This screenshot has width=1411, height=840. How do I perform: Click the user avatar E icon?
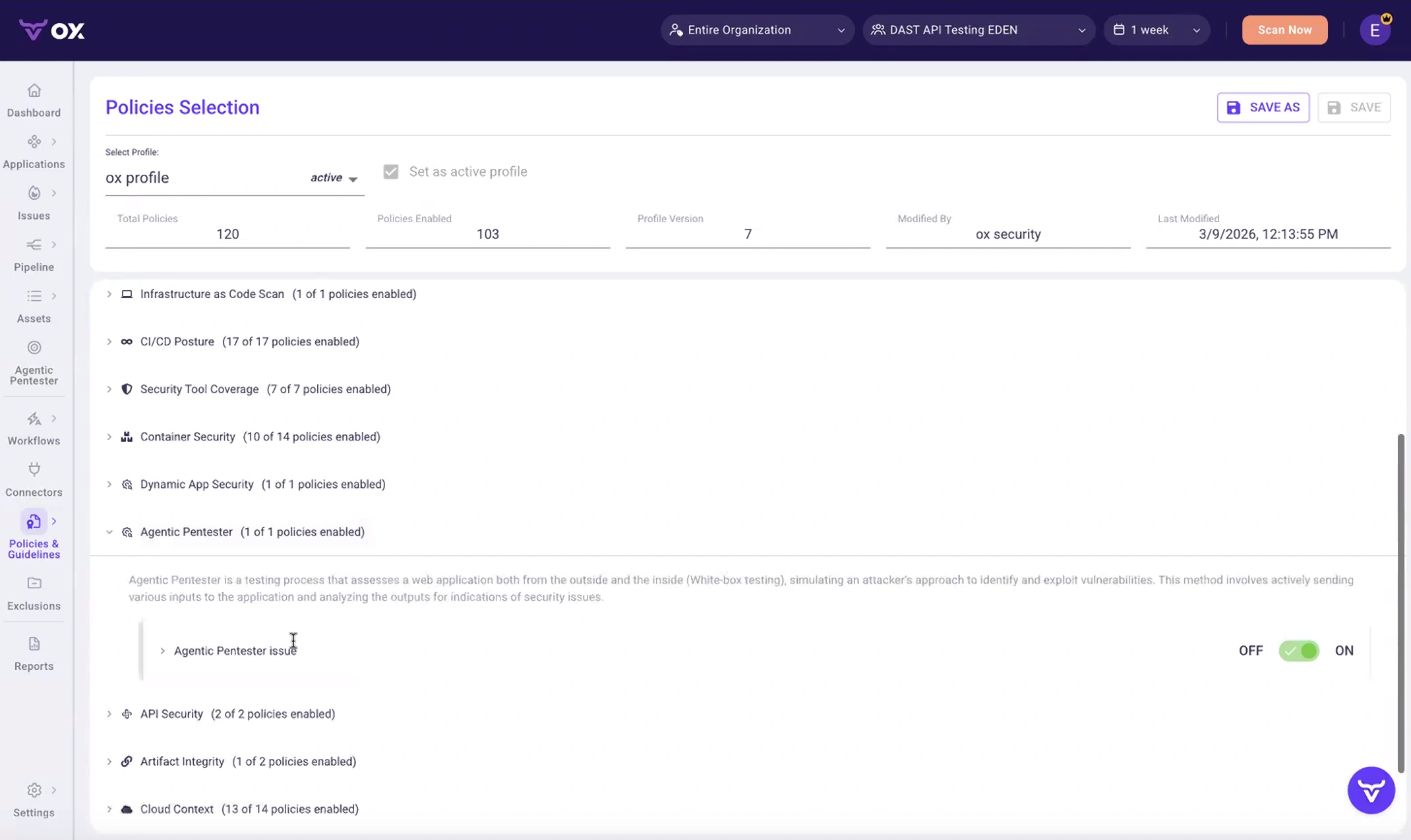[x=1375, y=30]
